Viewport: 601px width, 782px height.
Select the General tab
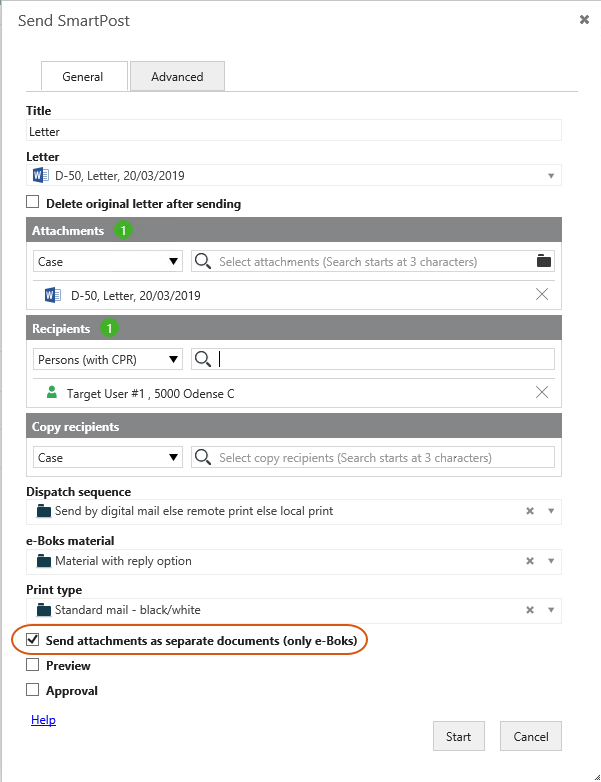point(84,76)
